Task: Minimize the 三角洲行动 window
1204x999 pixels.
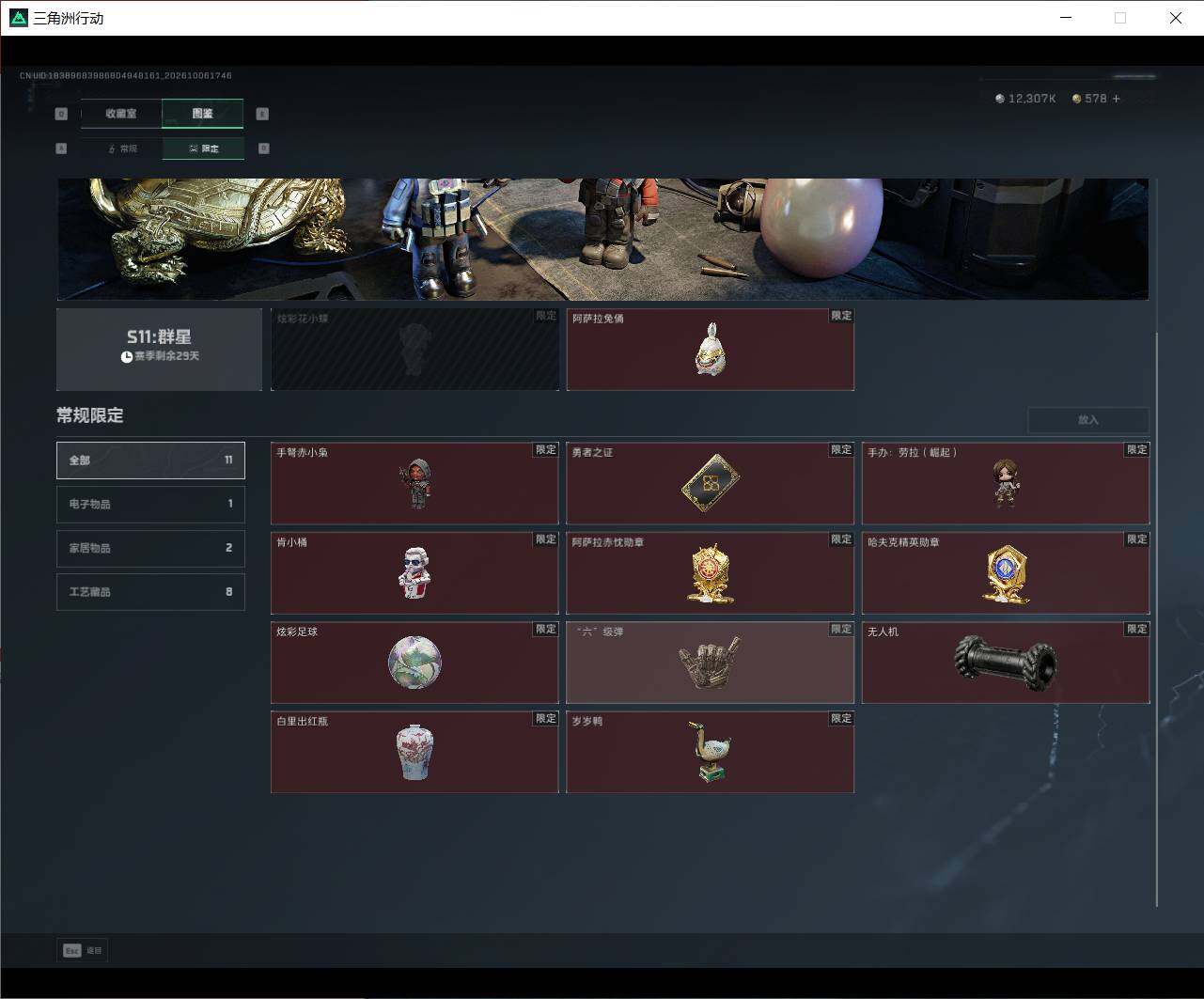Action: point(1066,18)
